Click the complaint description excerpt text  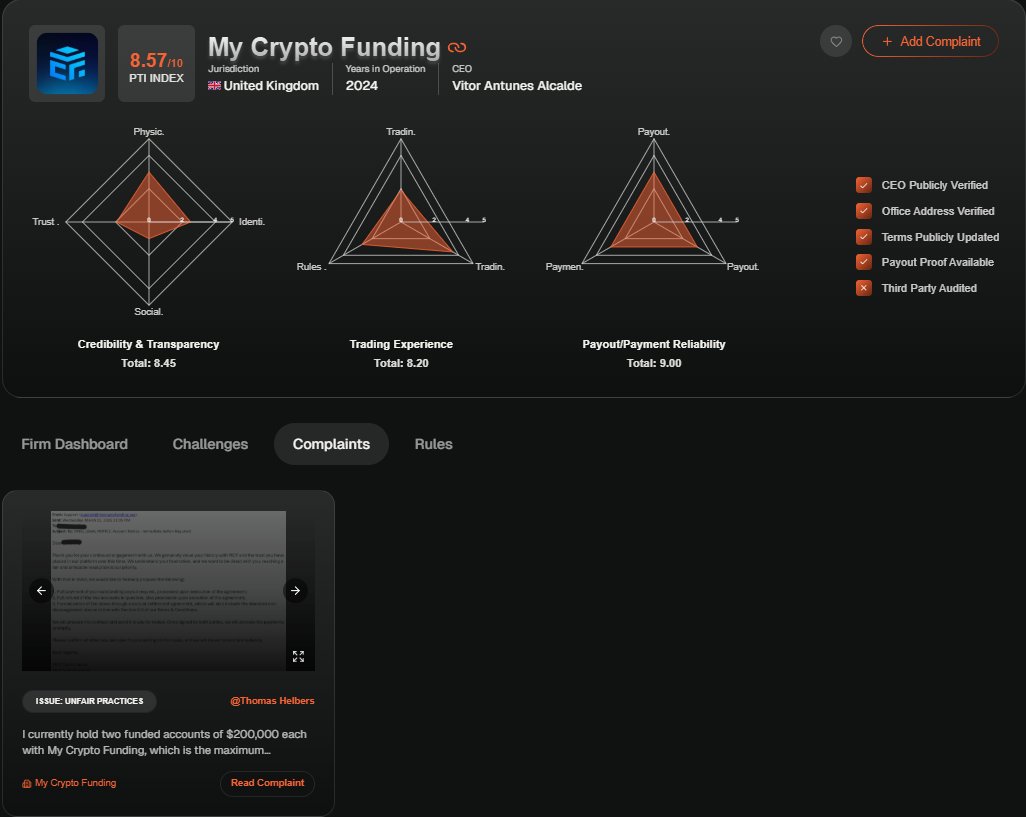point(164,742)
